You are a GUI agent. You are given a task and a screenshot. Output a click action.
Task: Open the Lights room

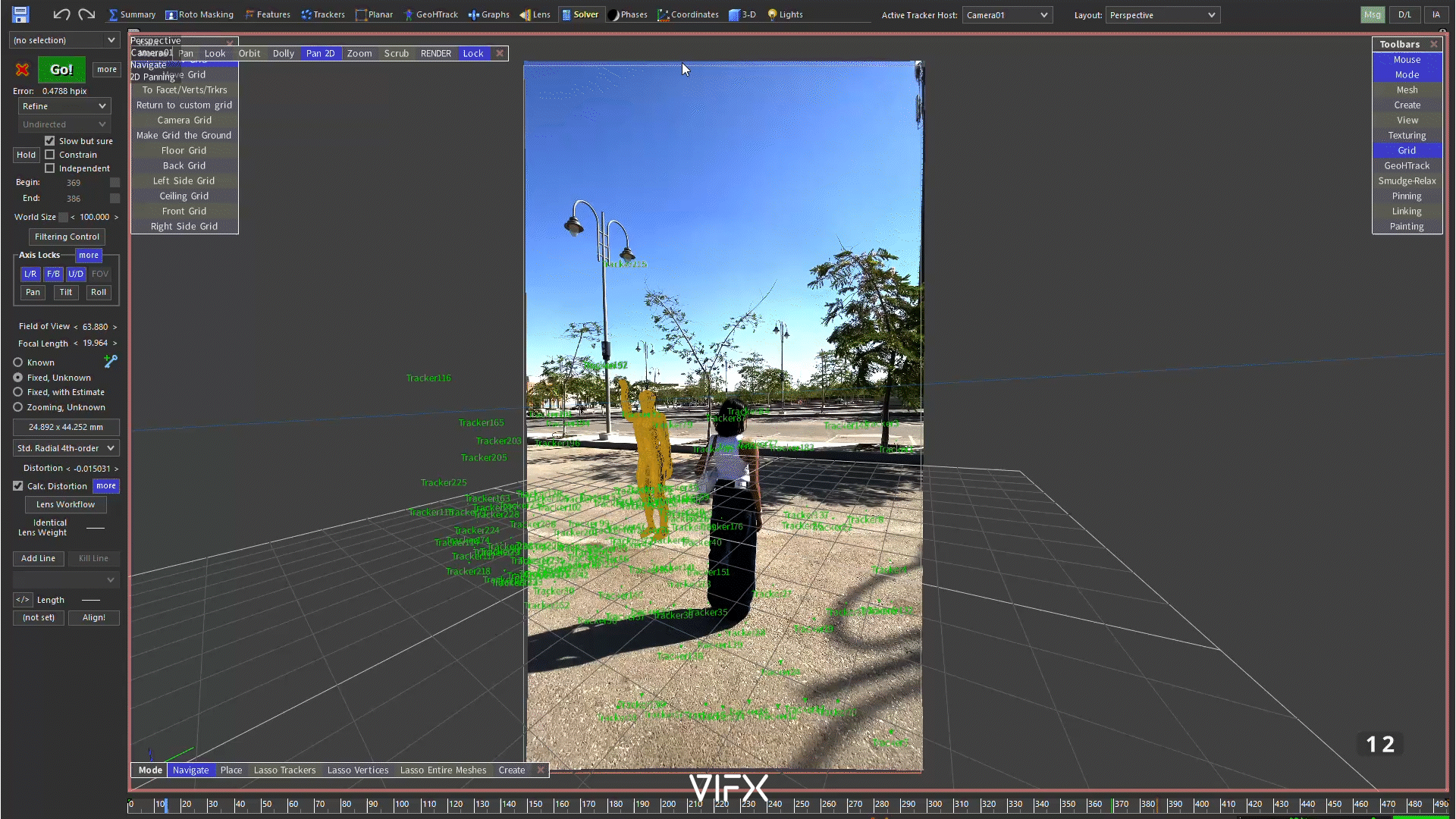(x=785, y=14)
